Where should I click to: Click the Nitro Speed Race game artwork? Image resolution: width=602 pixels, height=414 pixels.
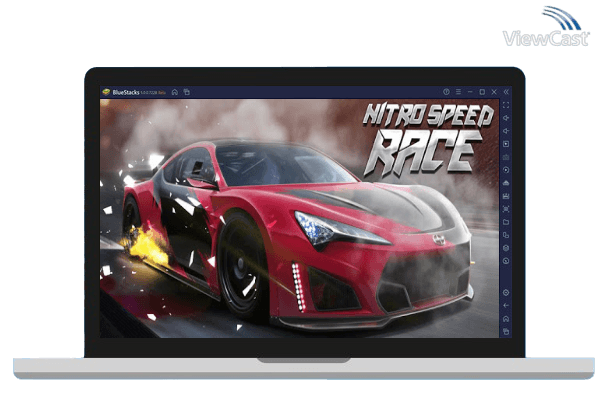click(x=299, y=219)
